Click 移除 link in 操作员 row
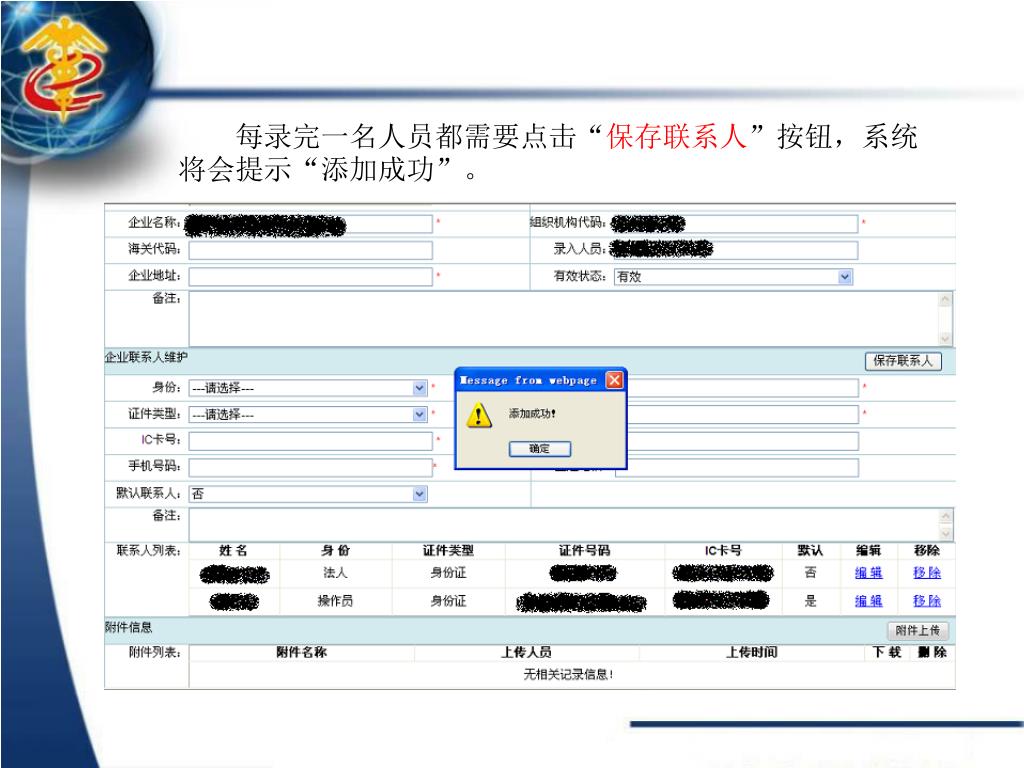This screenshot has height=768, width=1024. point(927,601)
